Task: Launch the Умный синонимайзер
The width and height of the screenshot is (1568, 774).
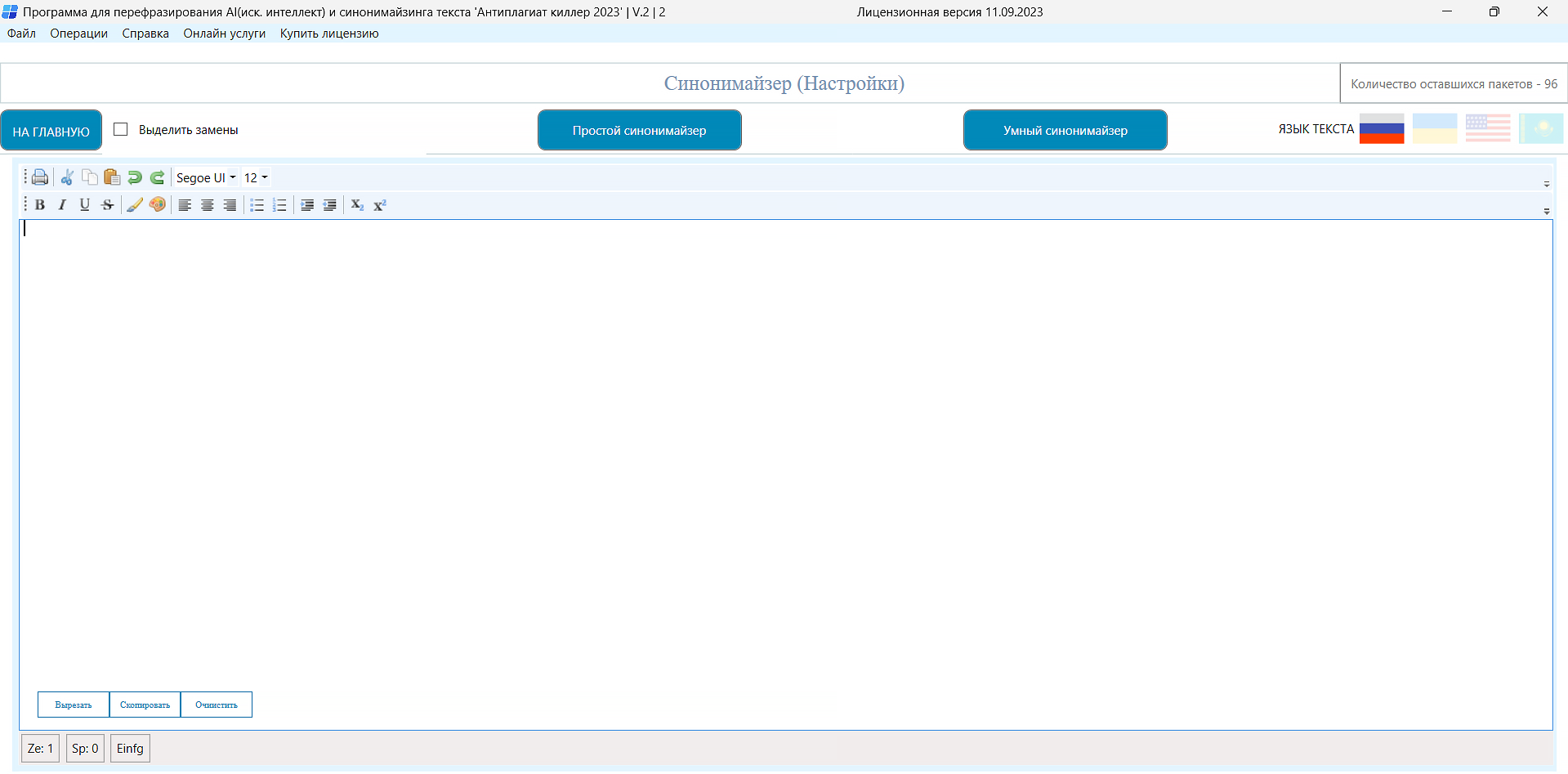Action: coord(1065,131)
